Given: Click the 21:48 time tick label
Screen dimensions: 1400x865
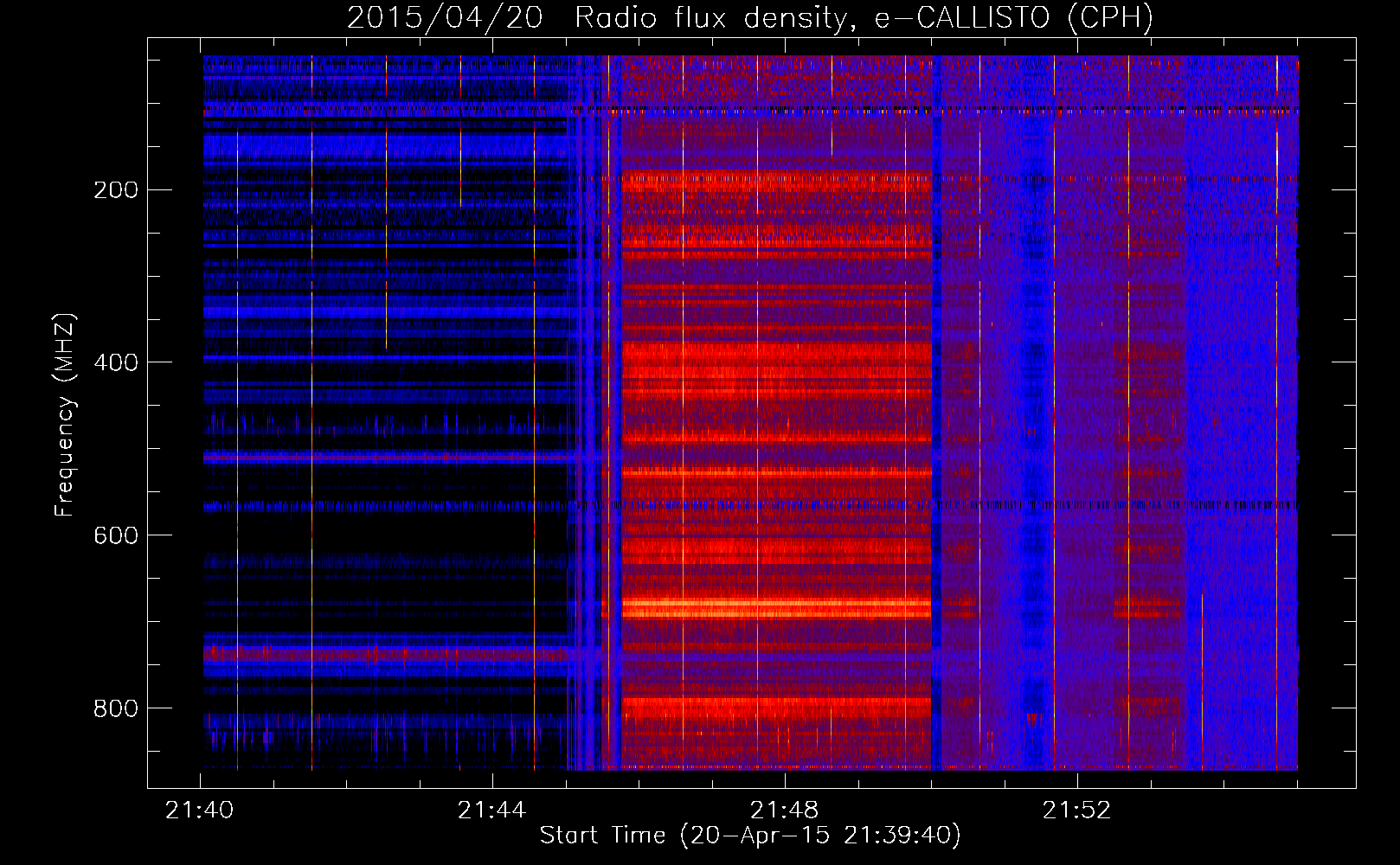Looking at the screenshot, I should pos(785,811).
